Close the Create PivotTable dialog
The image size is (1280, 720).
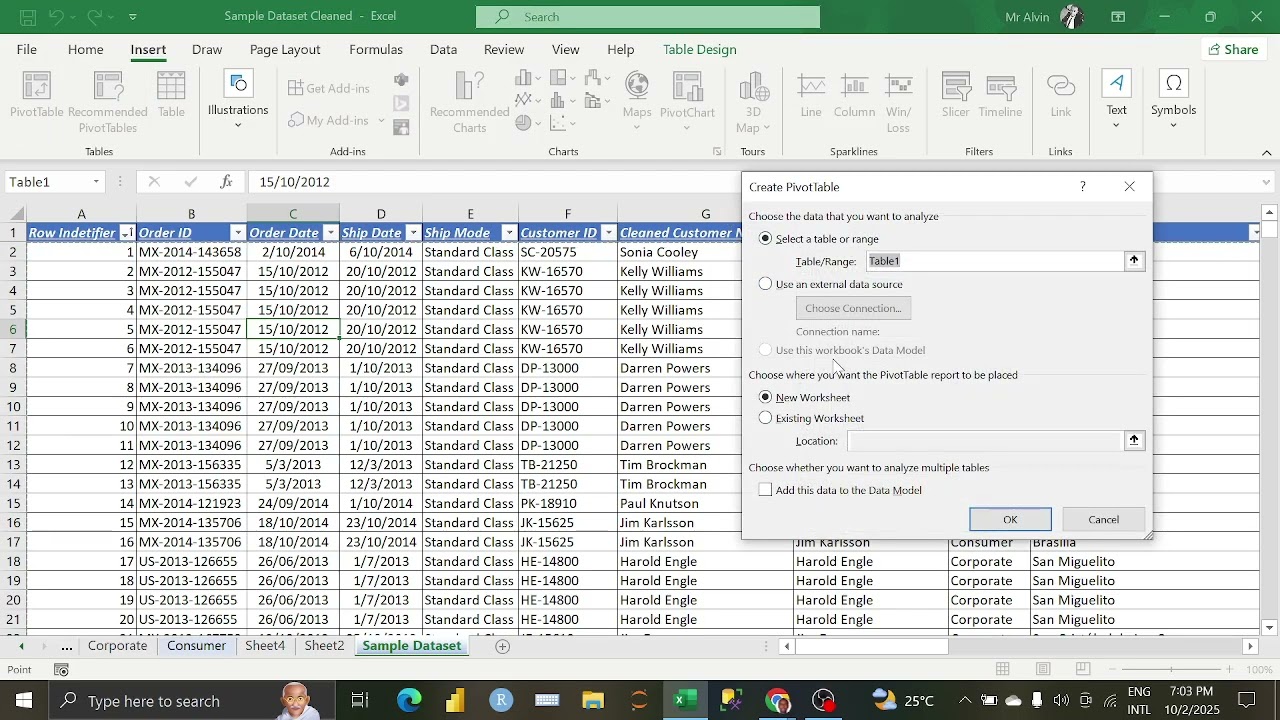(x=1130, y=187)
